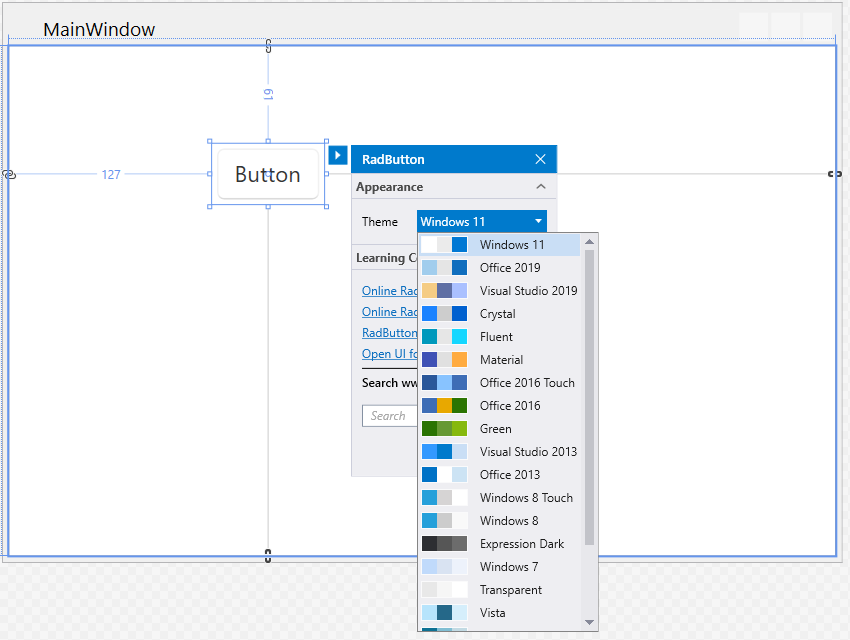This screenshot has width=850, height=640.
Task: Pick Windows 8 Touch theme
Action: click(x=500, y=497)
